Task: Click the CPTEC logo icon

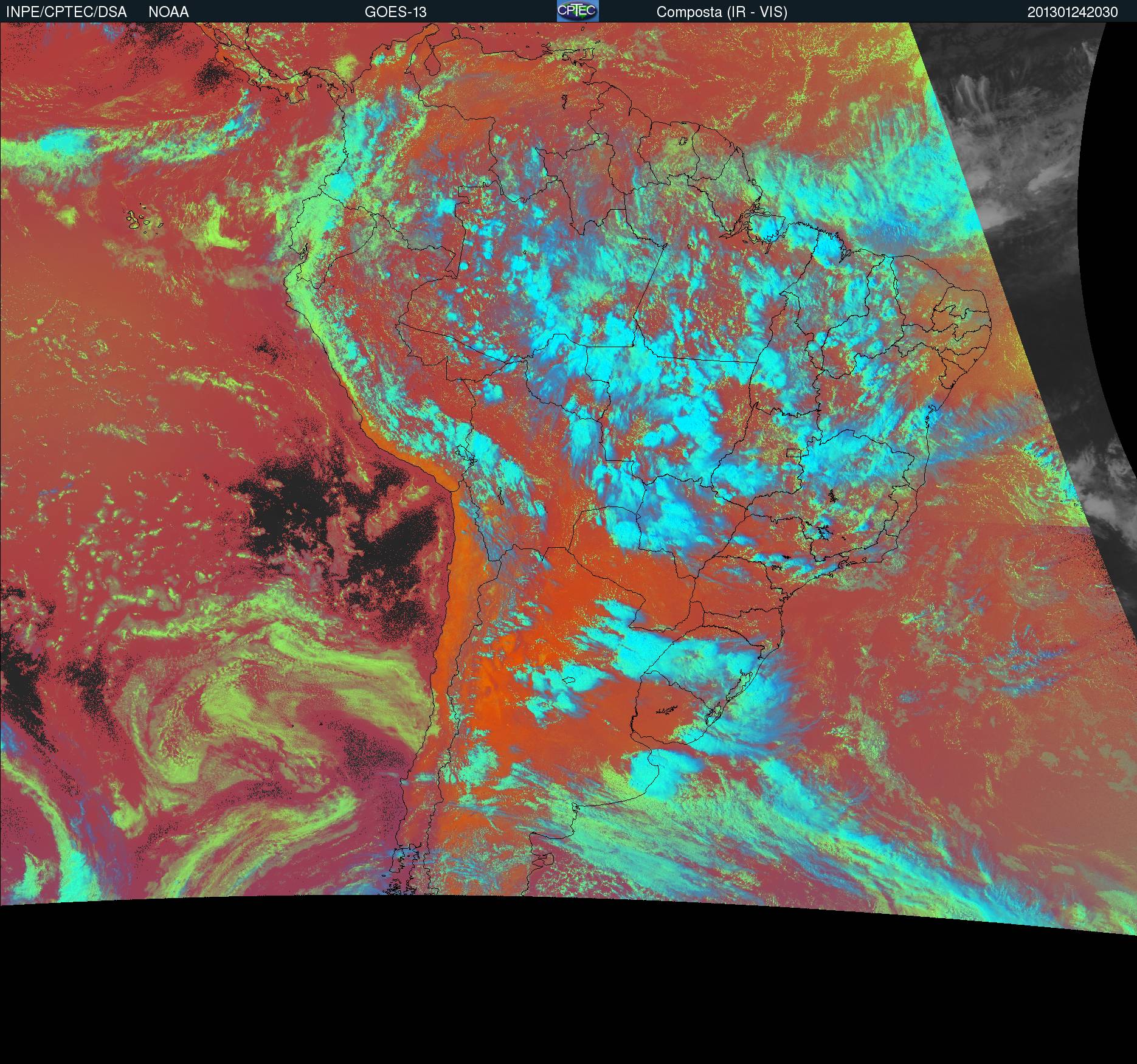Action: [578, 11]
